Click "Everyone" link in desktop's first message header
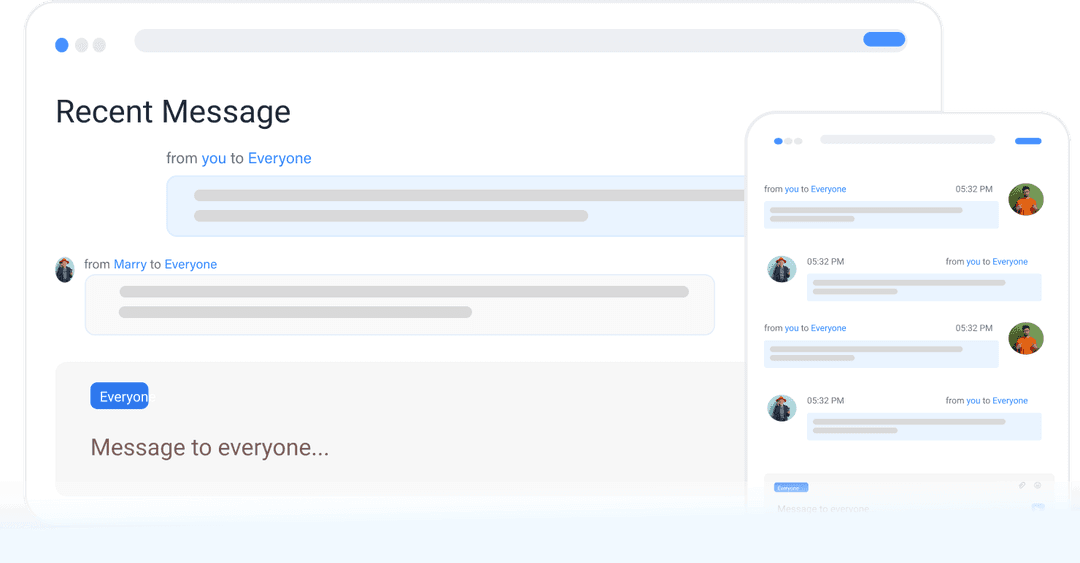Screen dimensions: 1080x563 pyautogui.click(x=279, y=158)
